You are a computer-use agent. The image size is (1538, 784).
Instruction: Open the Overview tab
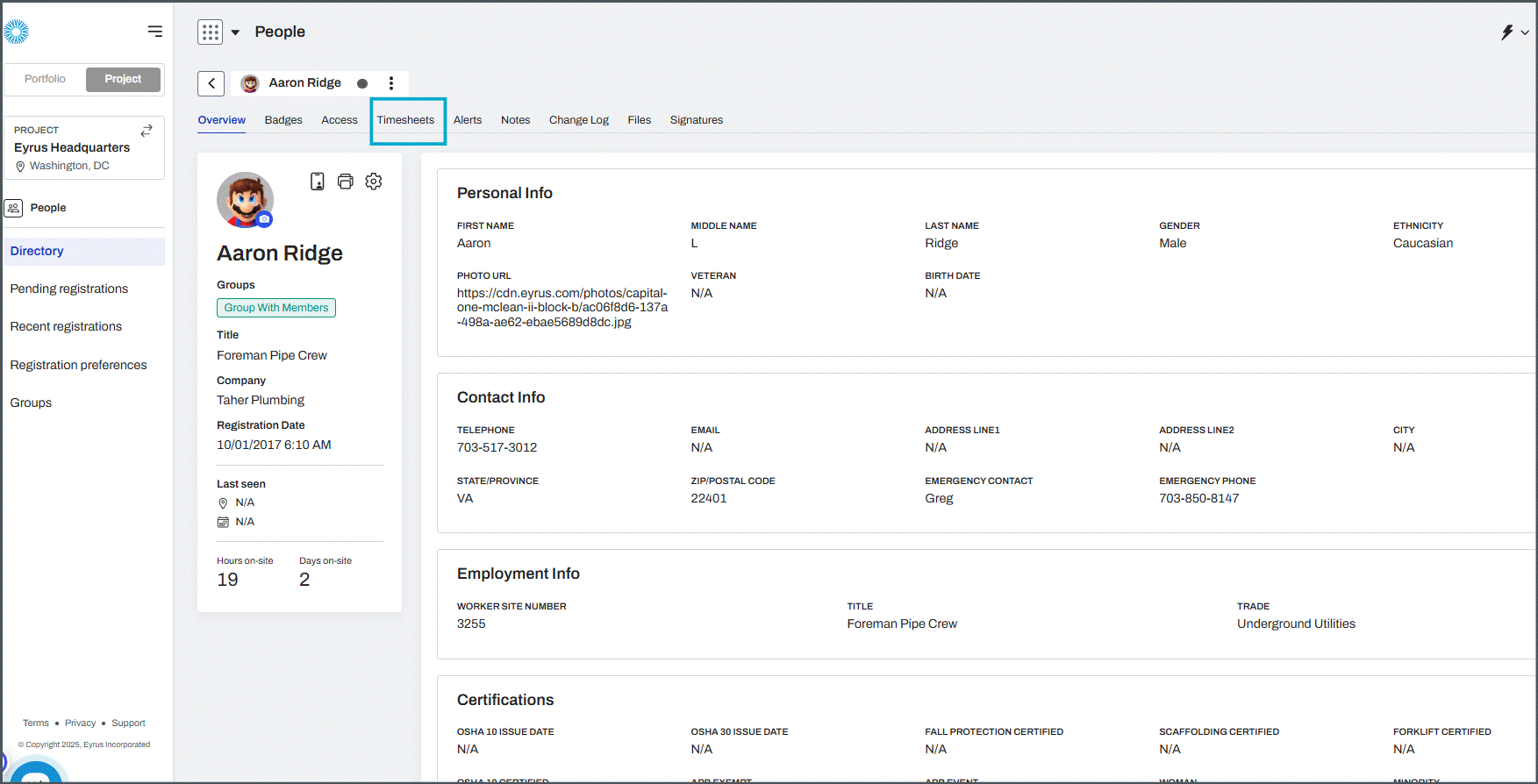point(222,120)
